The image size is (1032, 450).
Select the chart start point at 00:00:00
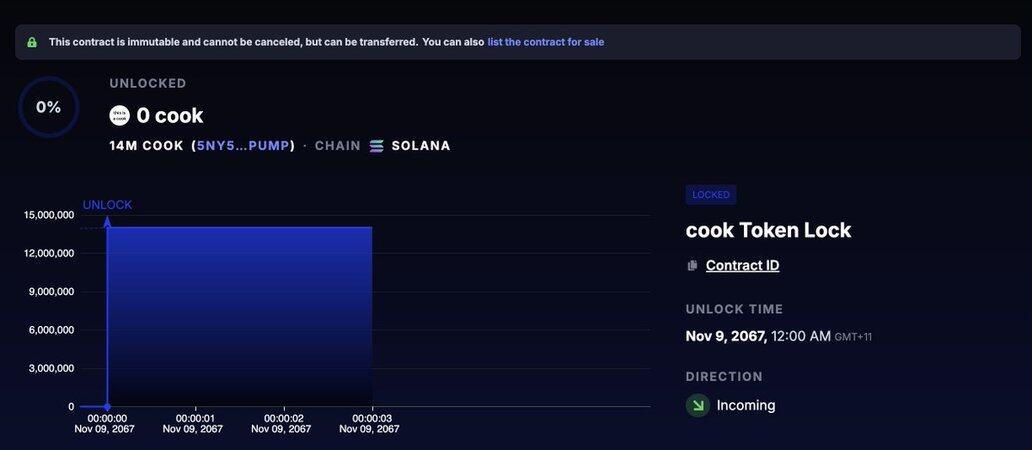[x=107, y=406]
